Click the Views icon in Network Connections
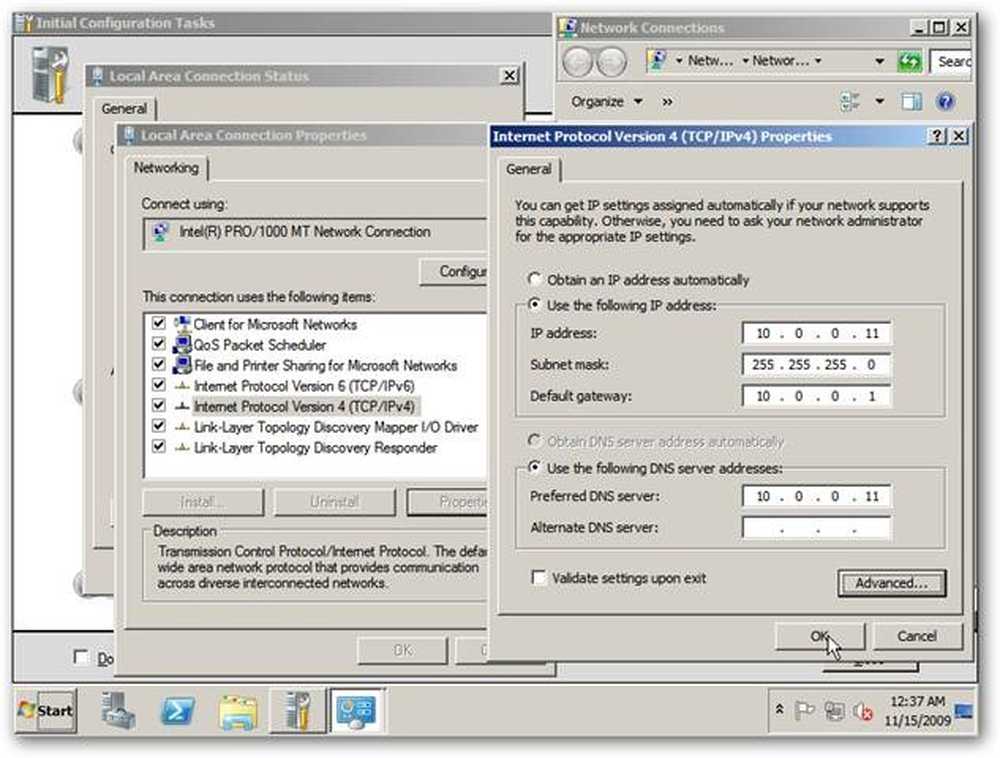Viewport: 1000px width, 758px height. [849, 101]
